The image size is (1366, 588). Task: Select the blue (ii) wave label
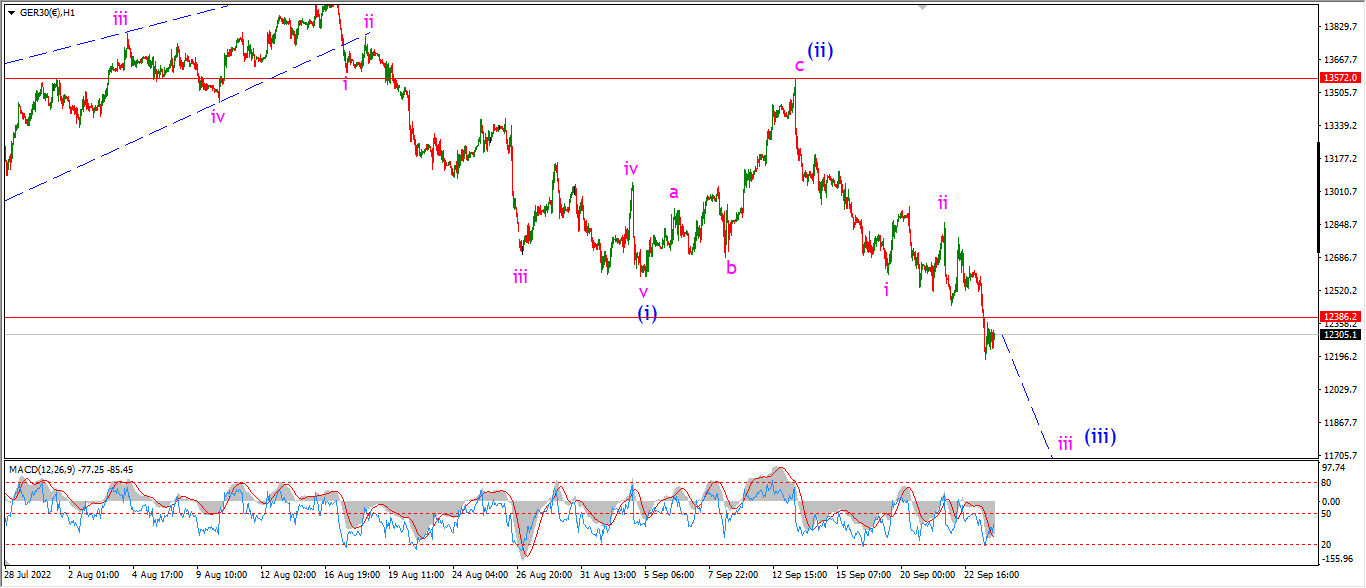[821, 50]
